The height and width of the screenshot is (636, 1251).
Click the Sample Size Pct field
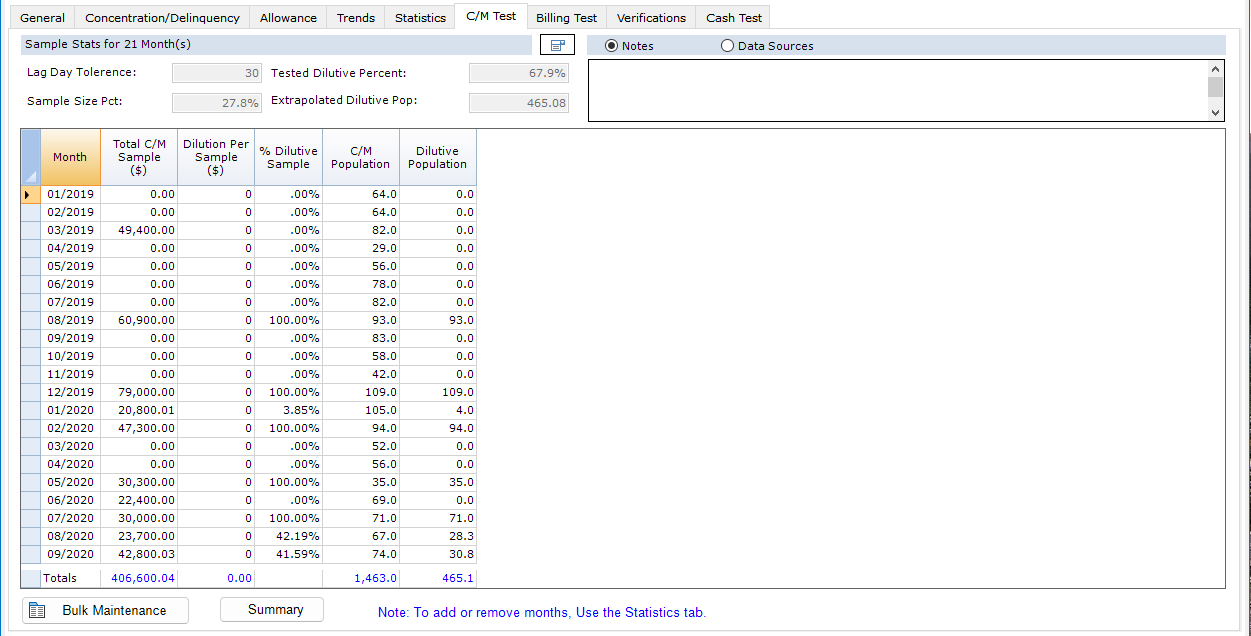[217, 102]
